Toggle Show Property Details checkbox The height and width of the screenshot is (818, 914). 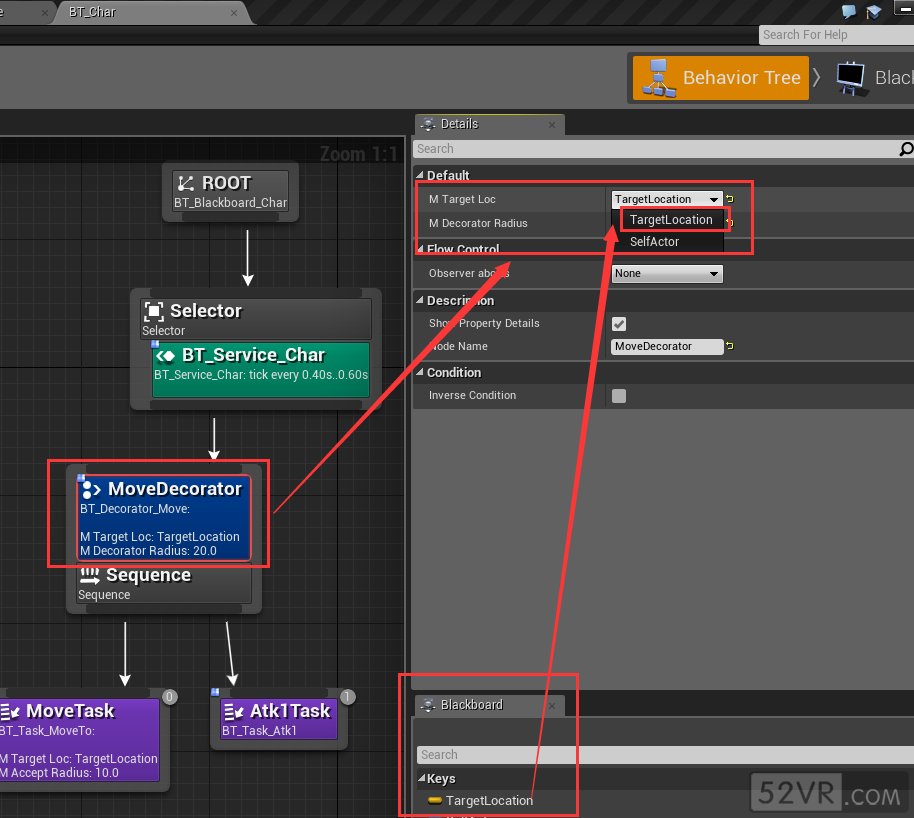[619, 323]
